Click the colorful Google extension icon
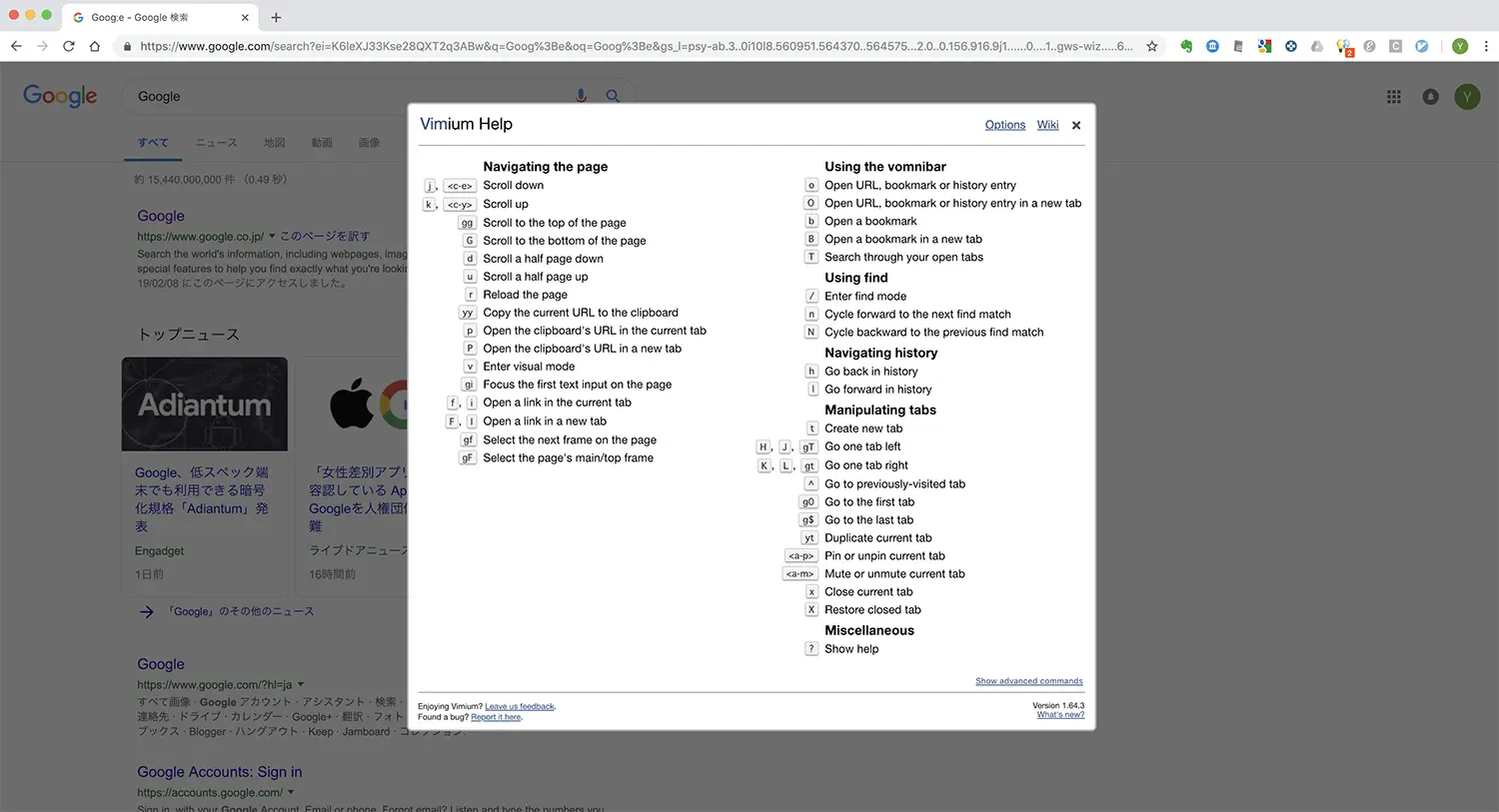This screenshot has width=1499, height=812. [x=1264, y=46]
